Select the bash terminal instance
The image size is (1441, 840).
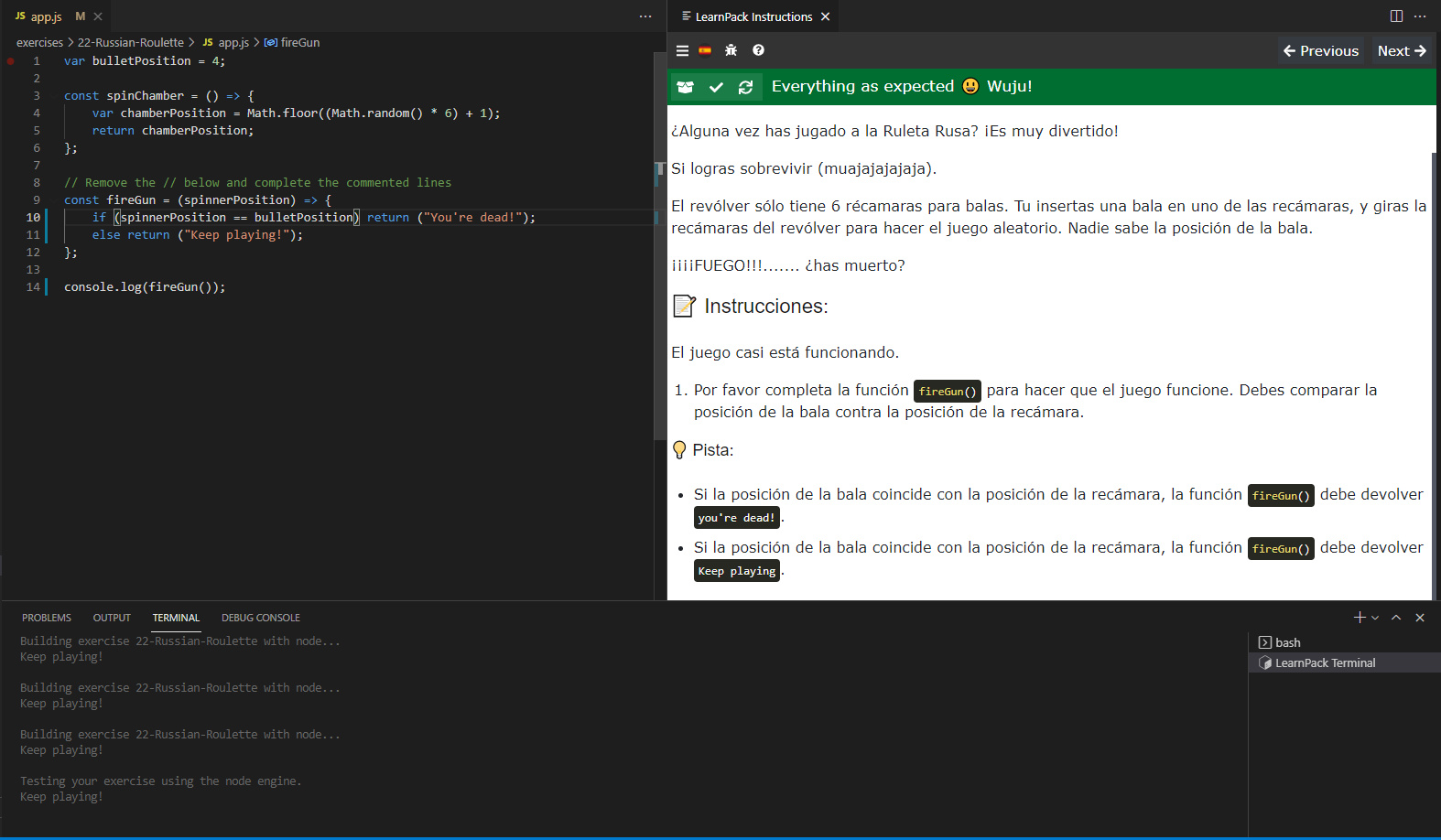(x=1344, y=642)
